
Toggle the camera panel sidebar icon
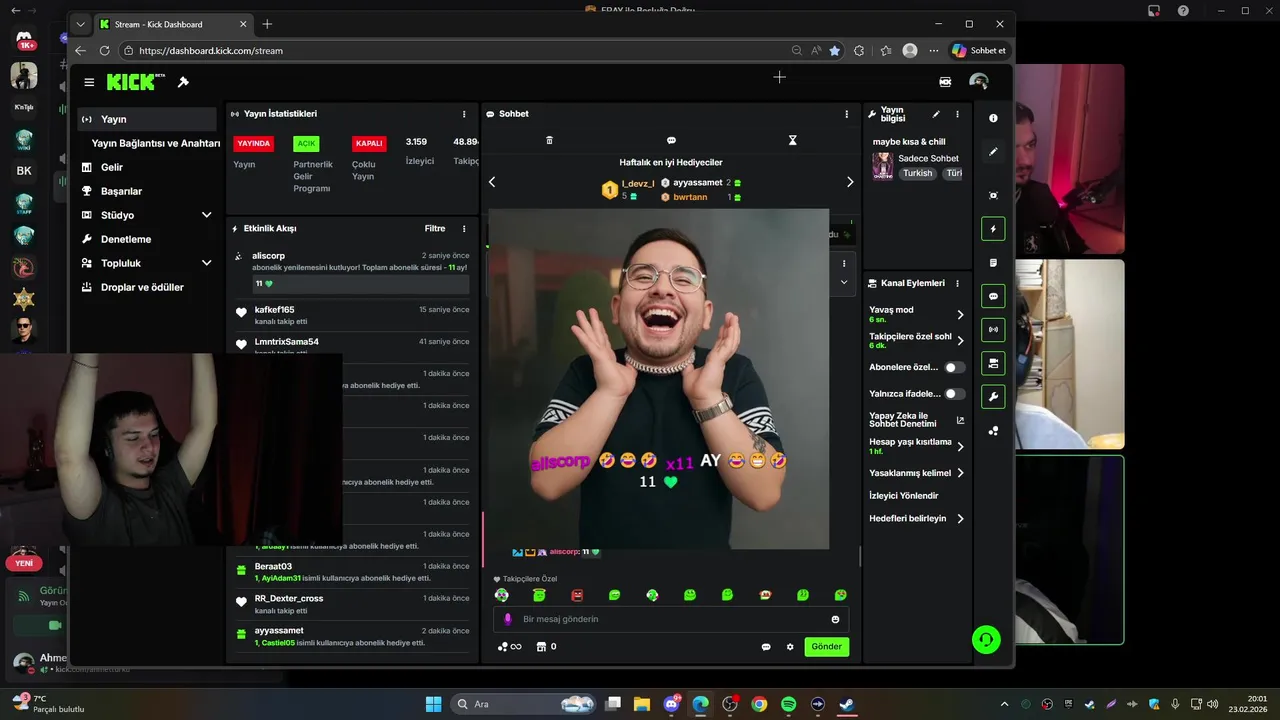pos(993,363)
